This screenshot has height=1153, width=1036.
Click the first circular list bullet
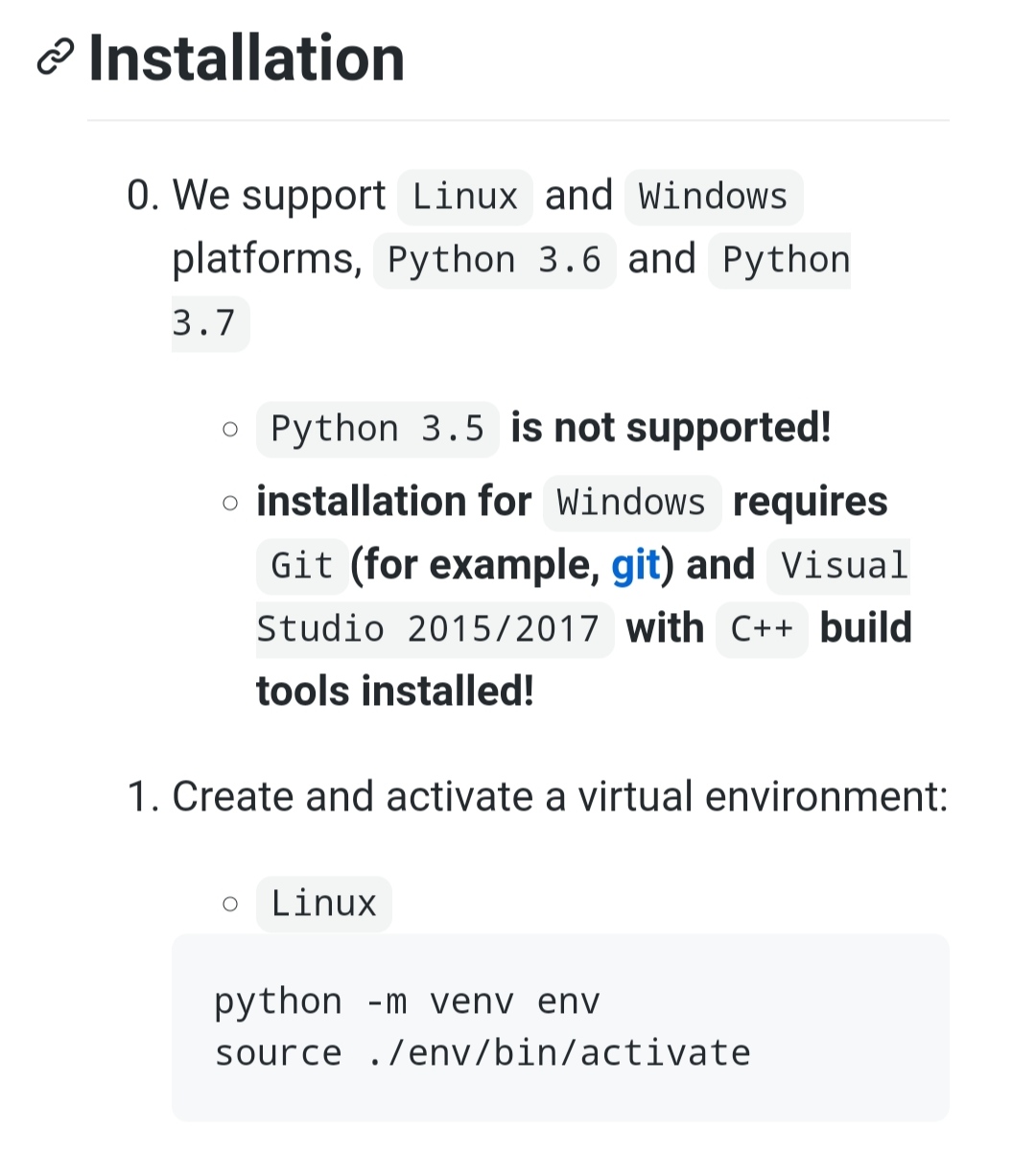pyautogui.click(x=229, y=429)
